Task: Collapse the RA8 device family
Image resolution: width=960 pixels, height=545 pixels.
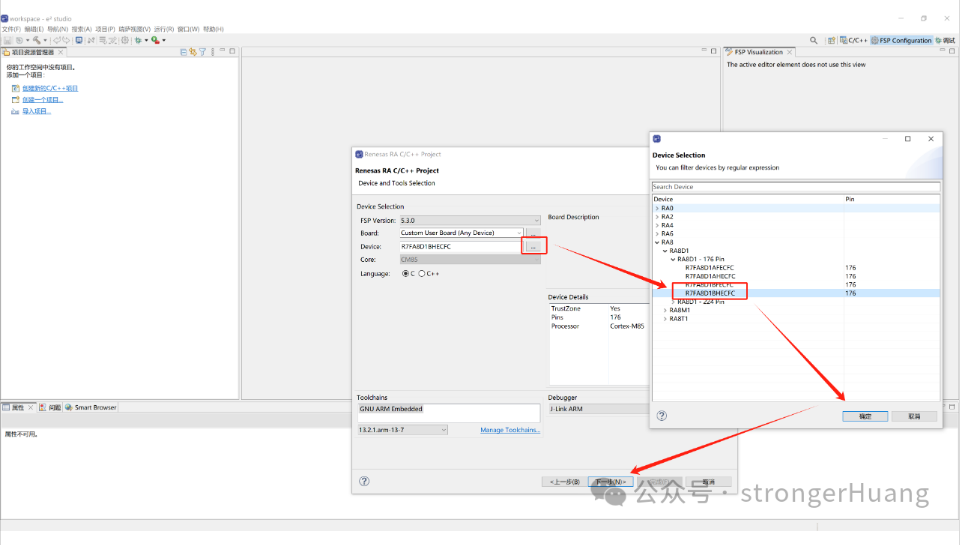Action: [x=657, y=242]
